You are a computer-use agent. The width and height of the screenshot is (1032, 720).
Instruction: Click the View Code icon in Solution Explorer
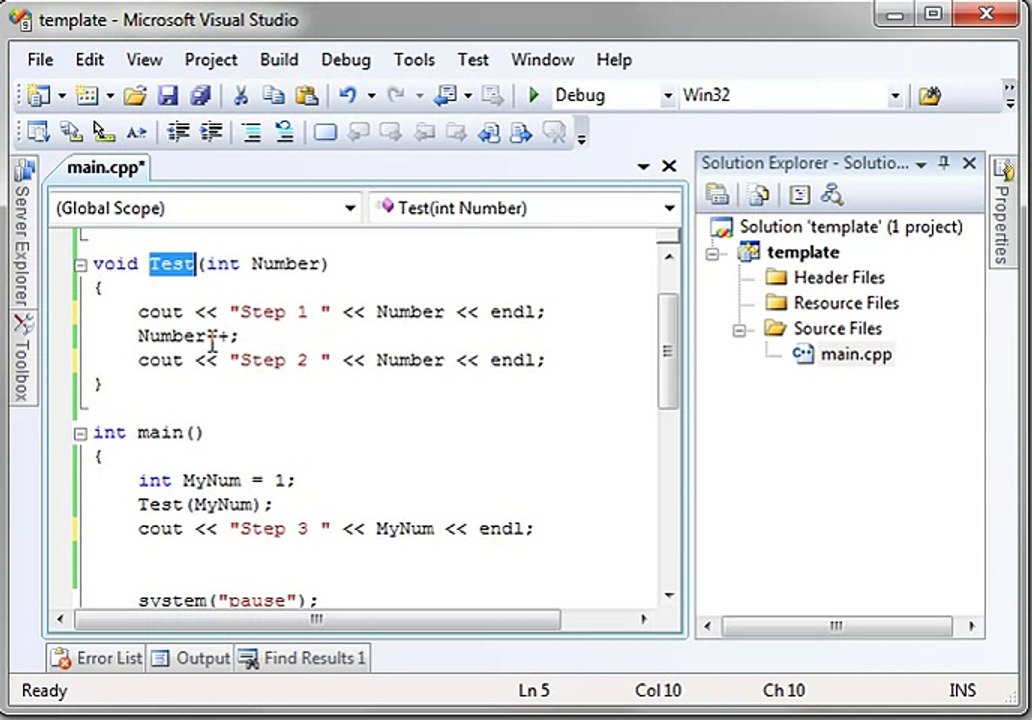click(x=800, y=194)
